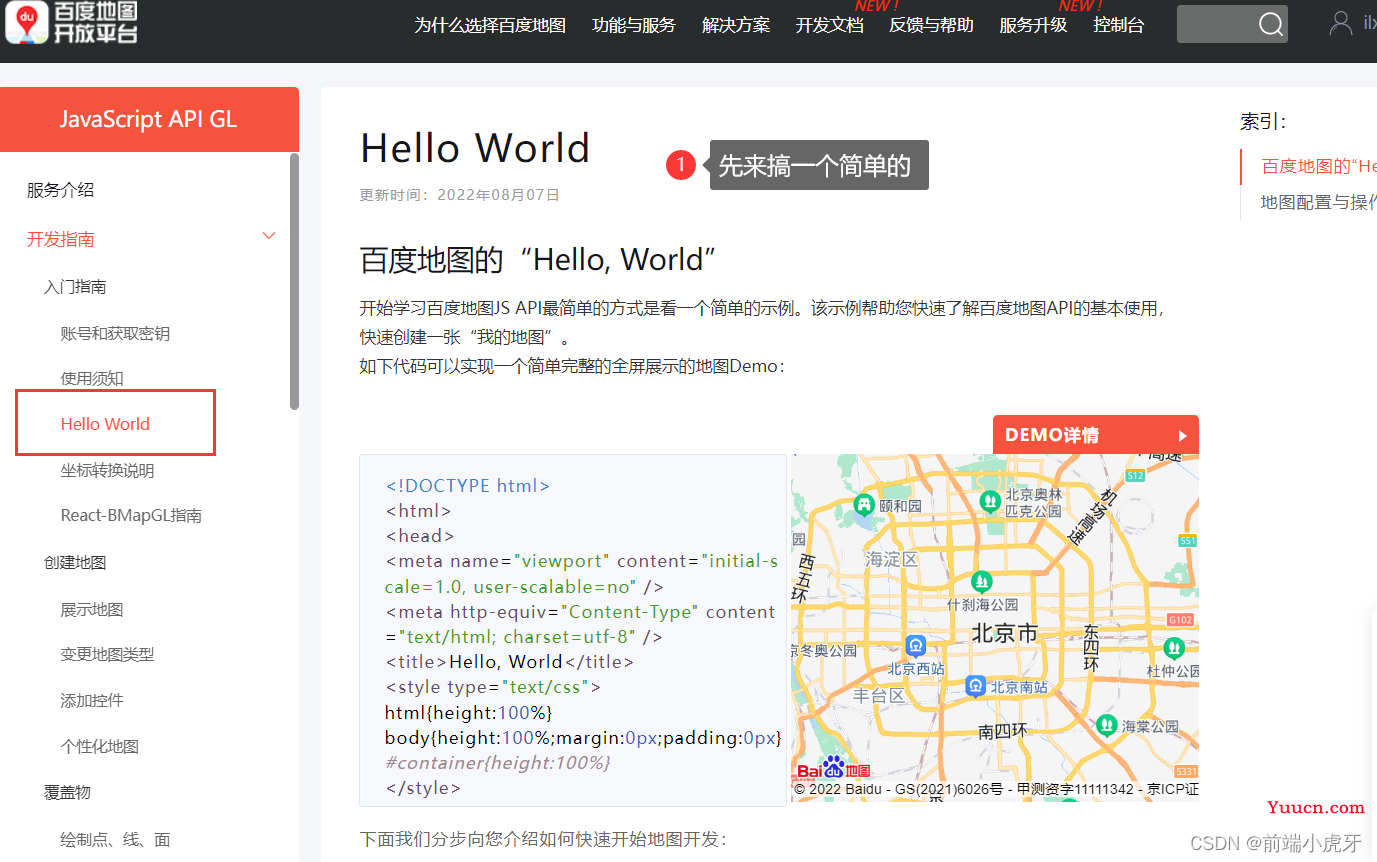Open 使用须知 page

[92, 379]
